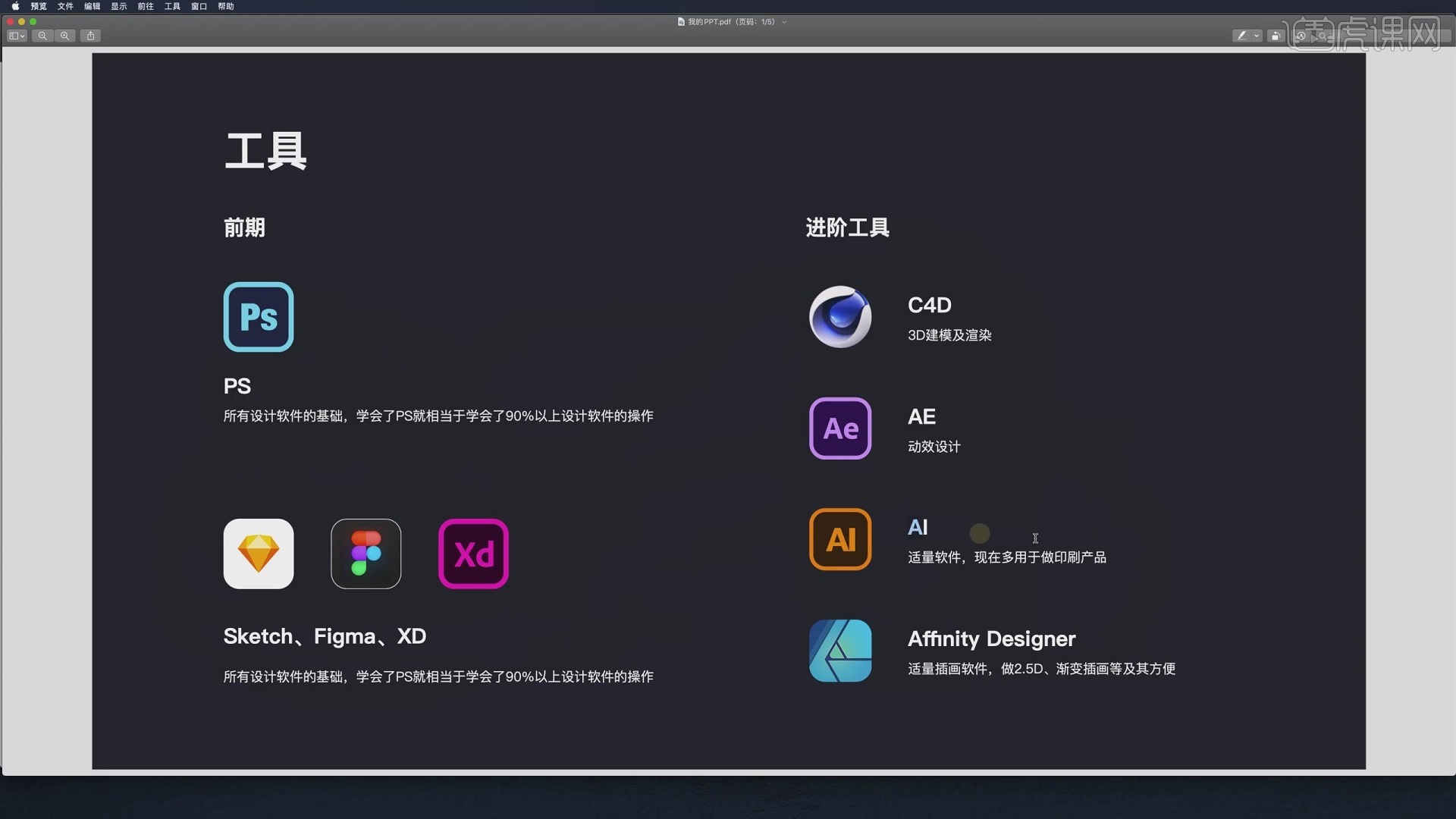This screenshot has width=1456, height=819.
Task: Click the After Effects Ae icon
Action: coord(840,428)
